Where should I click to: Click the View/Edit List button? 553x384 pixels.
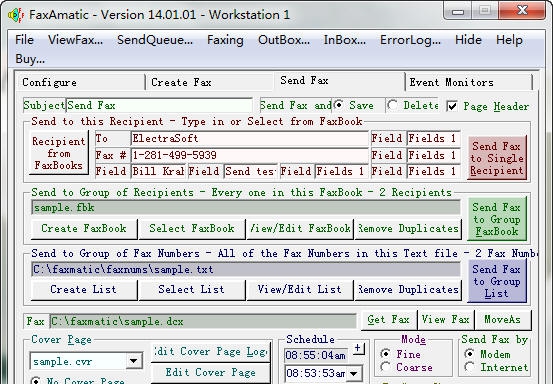(x=300, y=289)
